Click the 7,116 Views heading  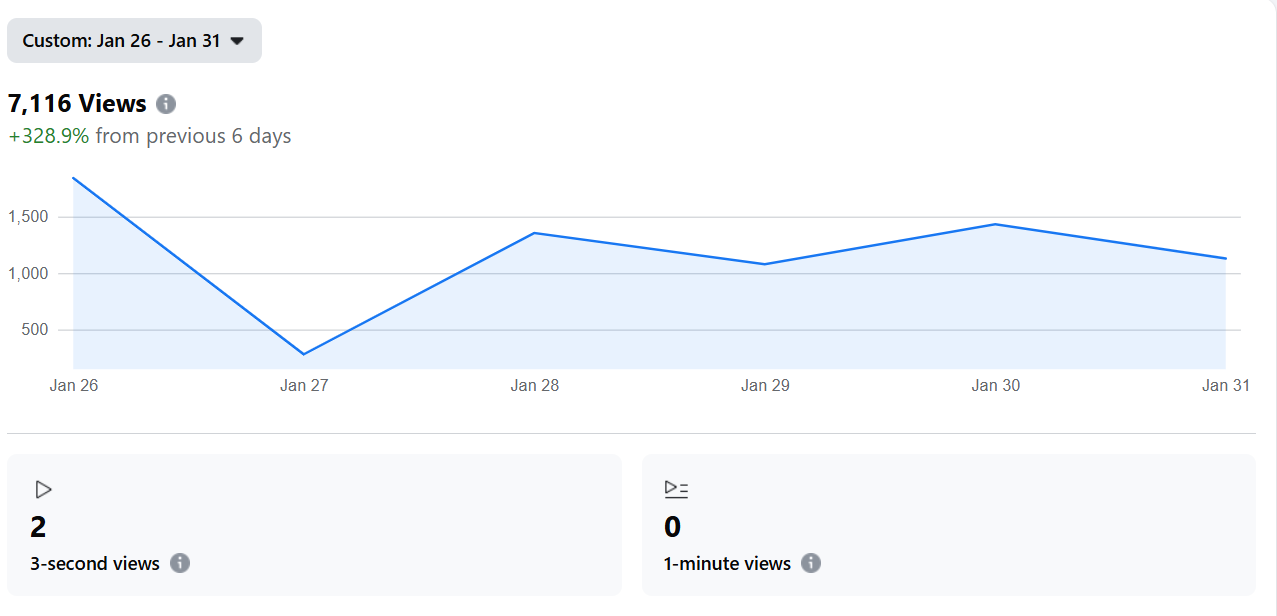[77, 104]
